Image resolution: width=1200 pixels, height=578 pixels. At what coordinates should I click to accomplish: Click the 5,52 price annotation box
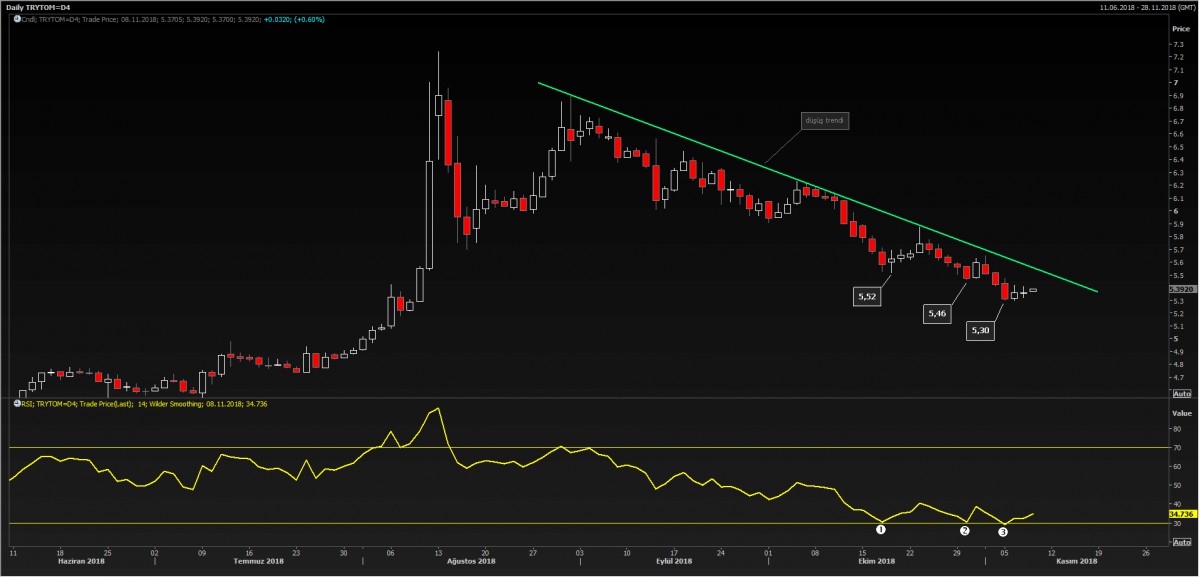pos(866,297)
